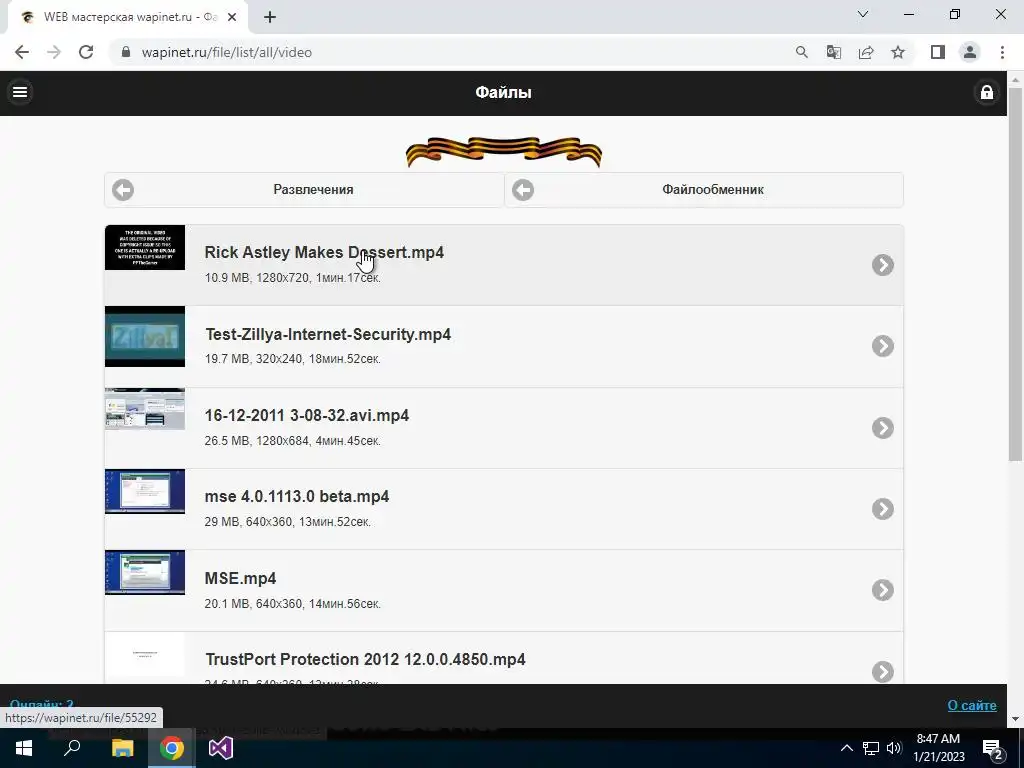Click the network icon in the system tray

[x=871, y=748]
